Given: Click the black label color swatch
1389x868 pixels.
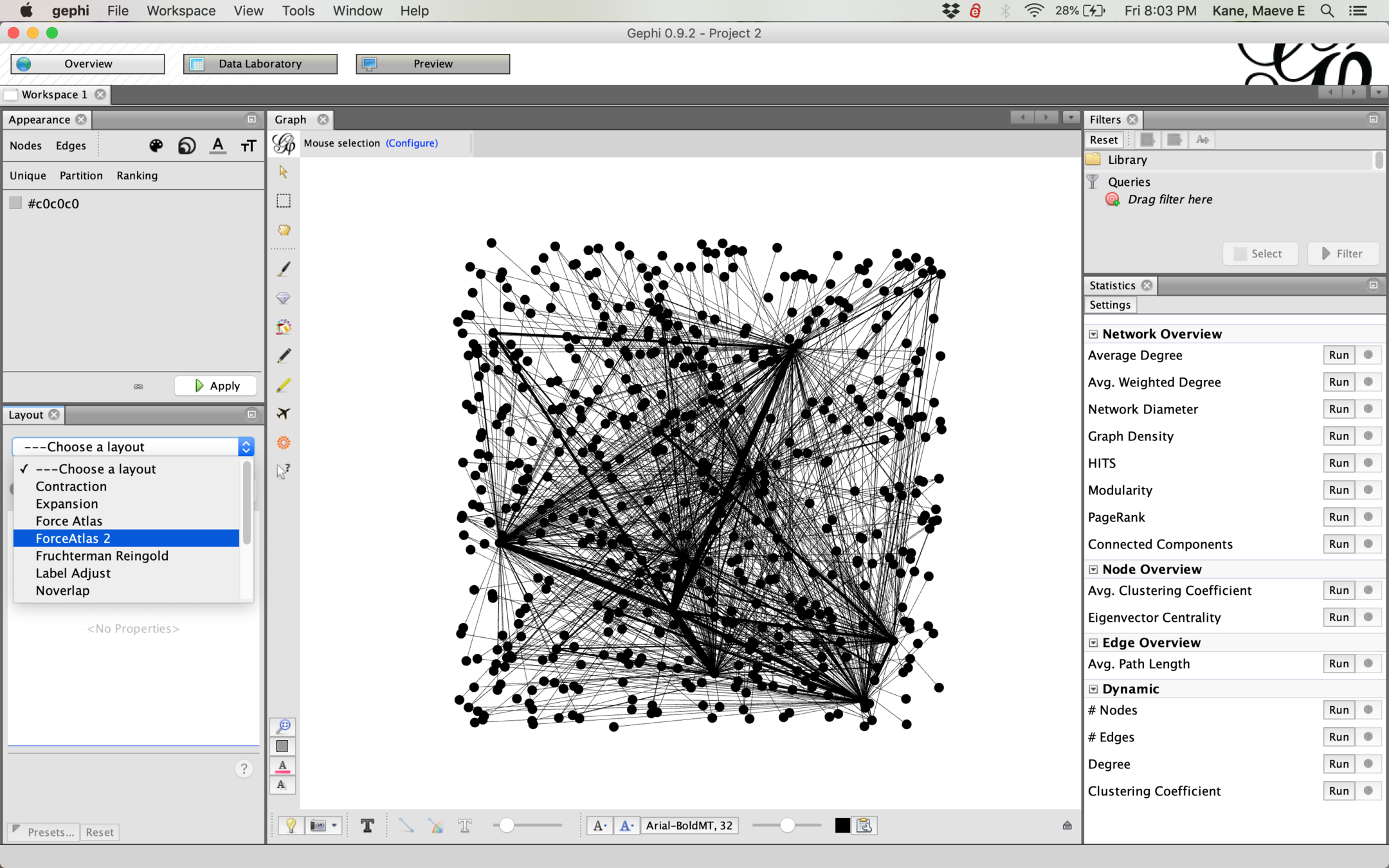Looking at the screenshot, I should point(842,826).
